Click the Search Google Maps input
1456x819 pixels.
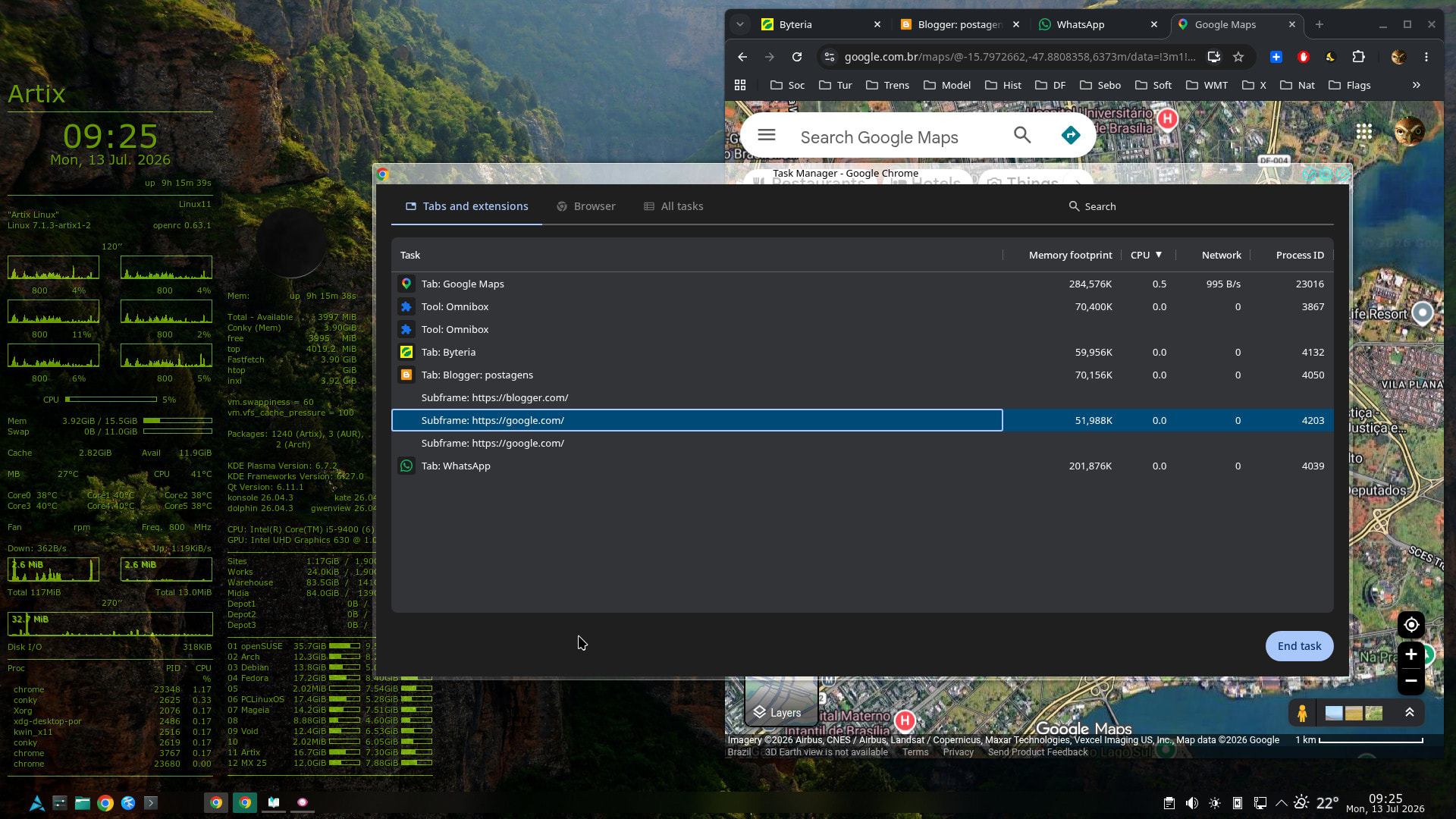click(880, 137)
